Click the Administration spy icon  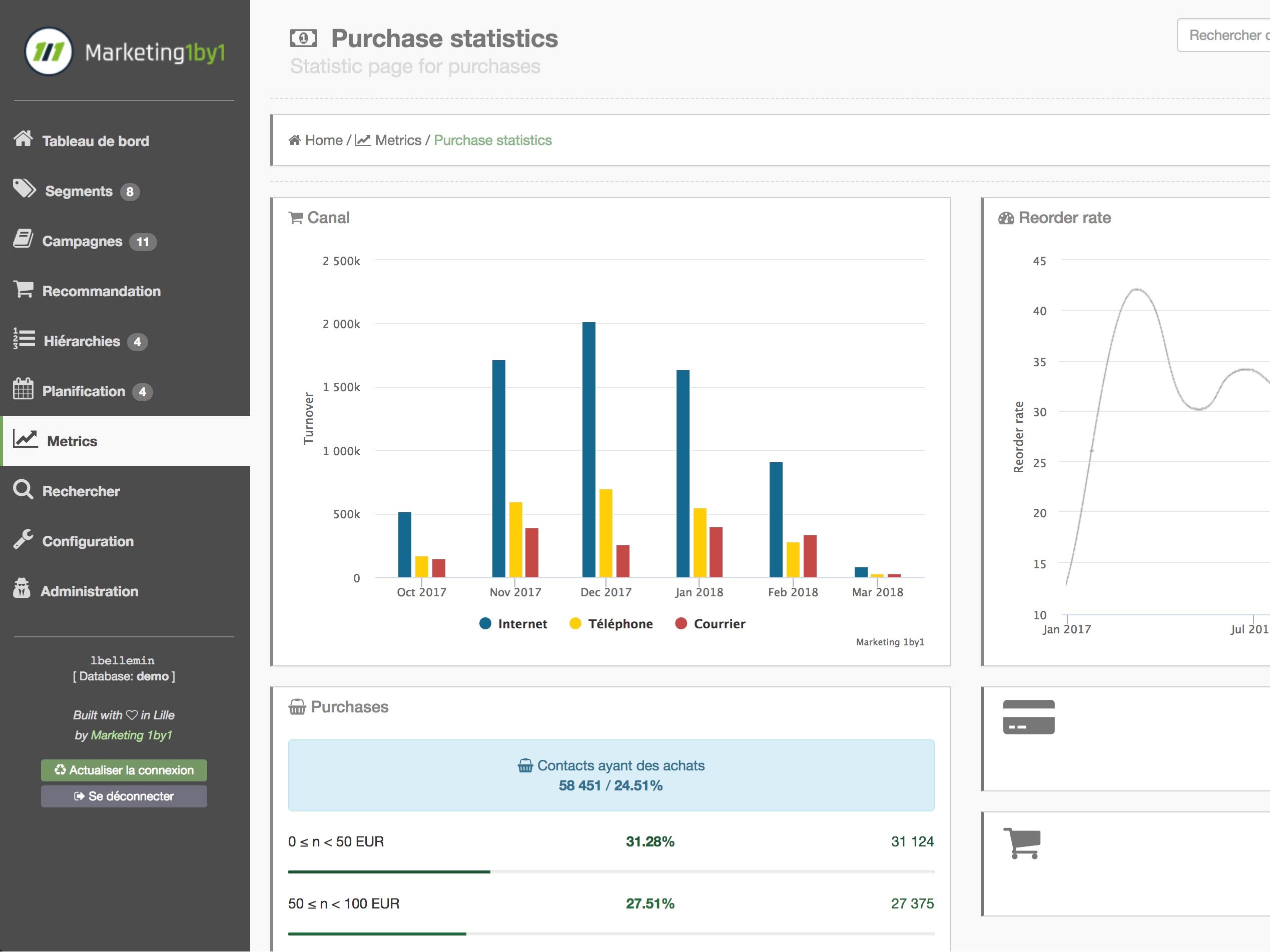22,589
